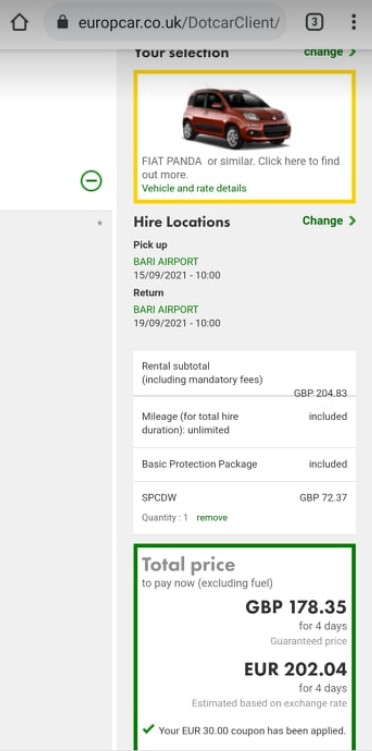Click the GBP 178.35 total price

pos(296,607)
